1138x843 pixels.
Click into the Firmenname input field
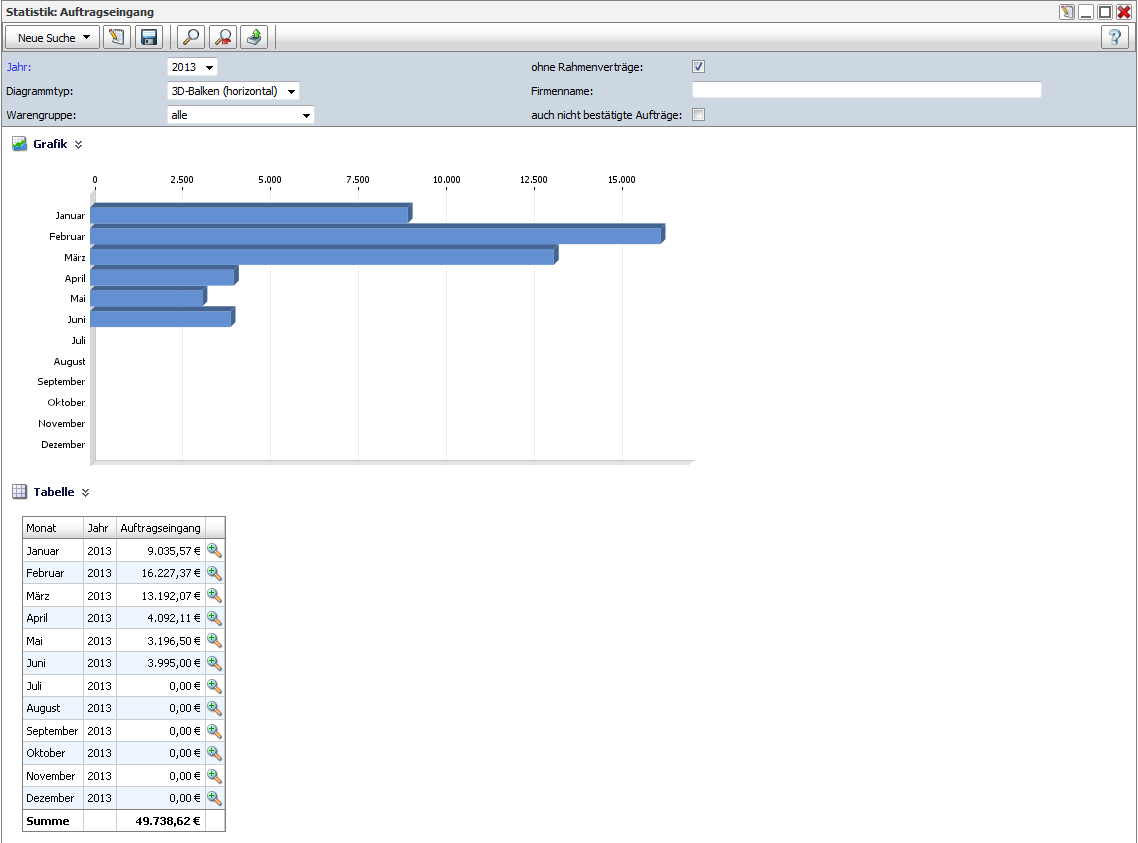click(x=866, y=90)
